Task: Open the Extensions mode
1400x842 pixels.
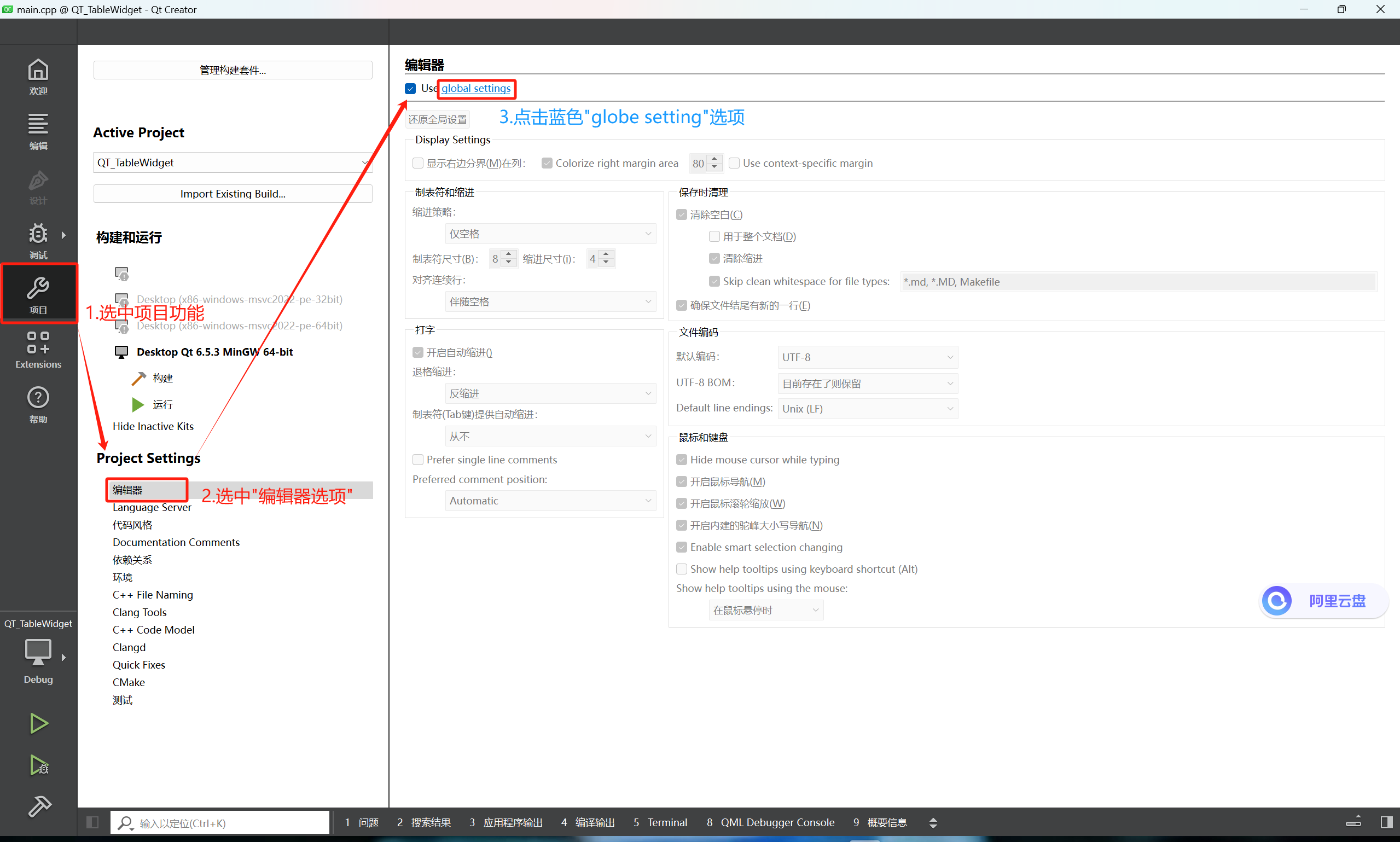Action: (x=38, y=350)
